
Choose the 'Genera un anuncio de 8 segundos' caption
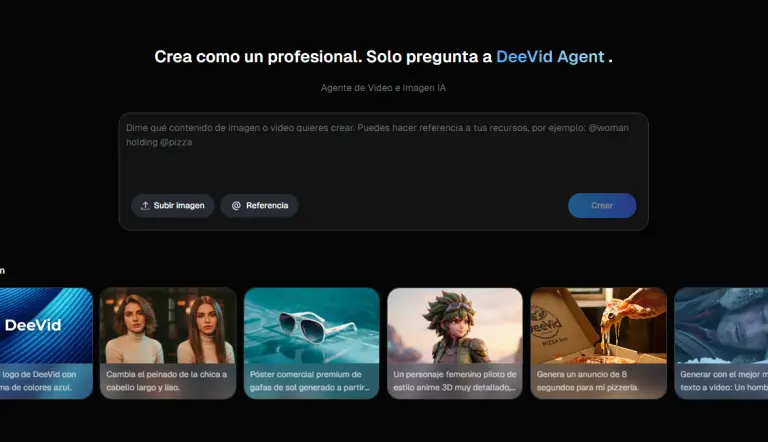point(598,381)
